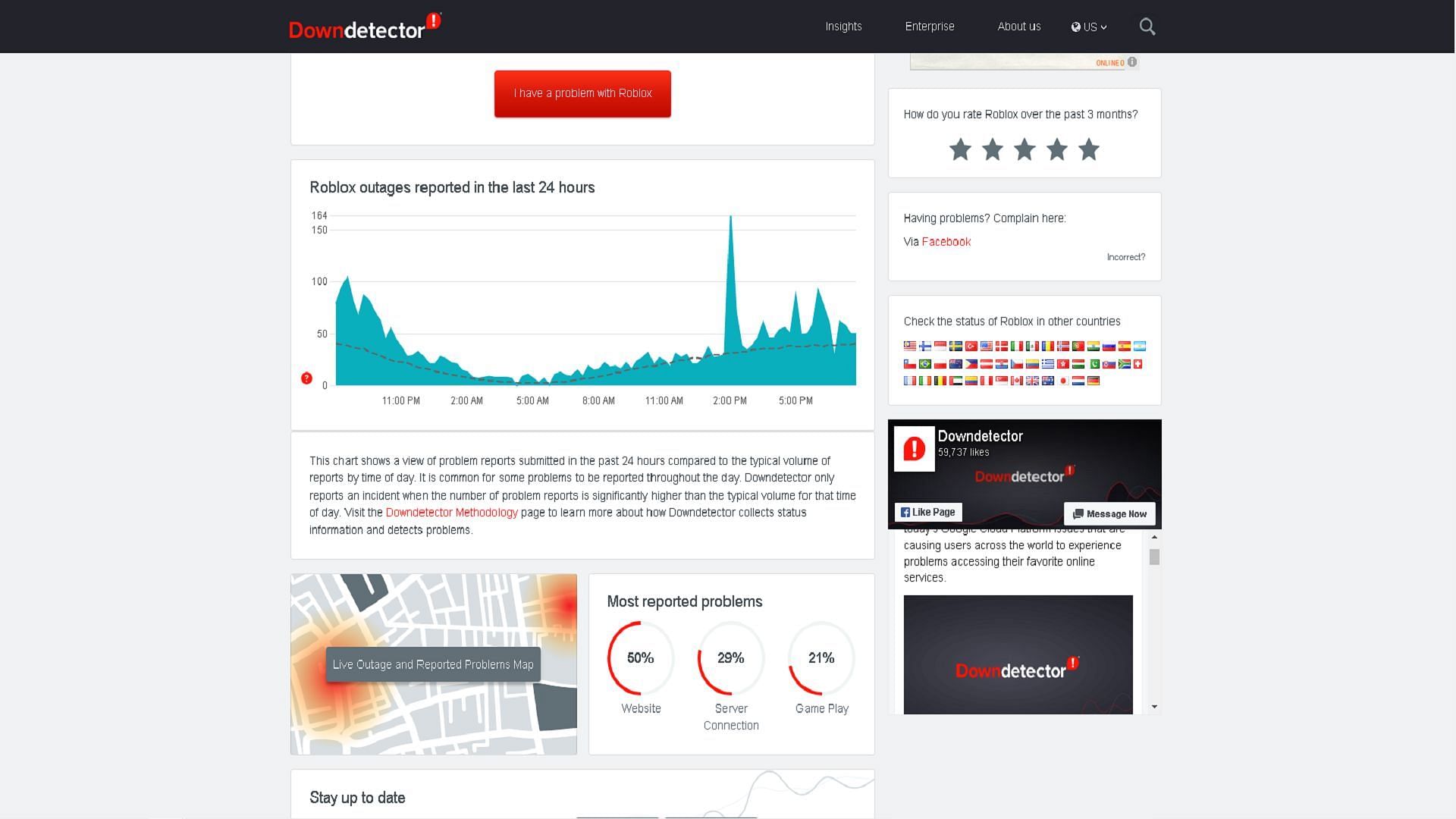The image size is (1456, 819).
Task: Expand the Enterprise navigation dropdown
Action: tap(930, 26)
